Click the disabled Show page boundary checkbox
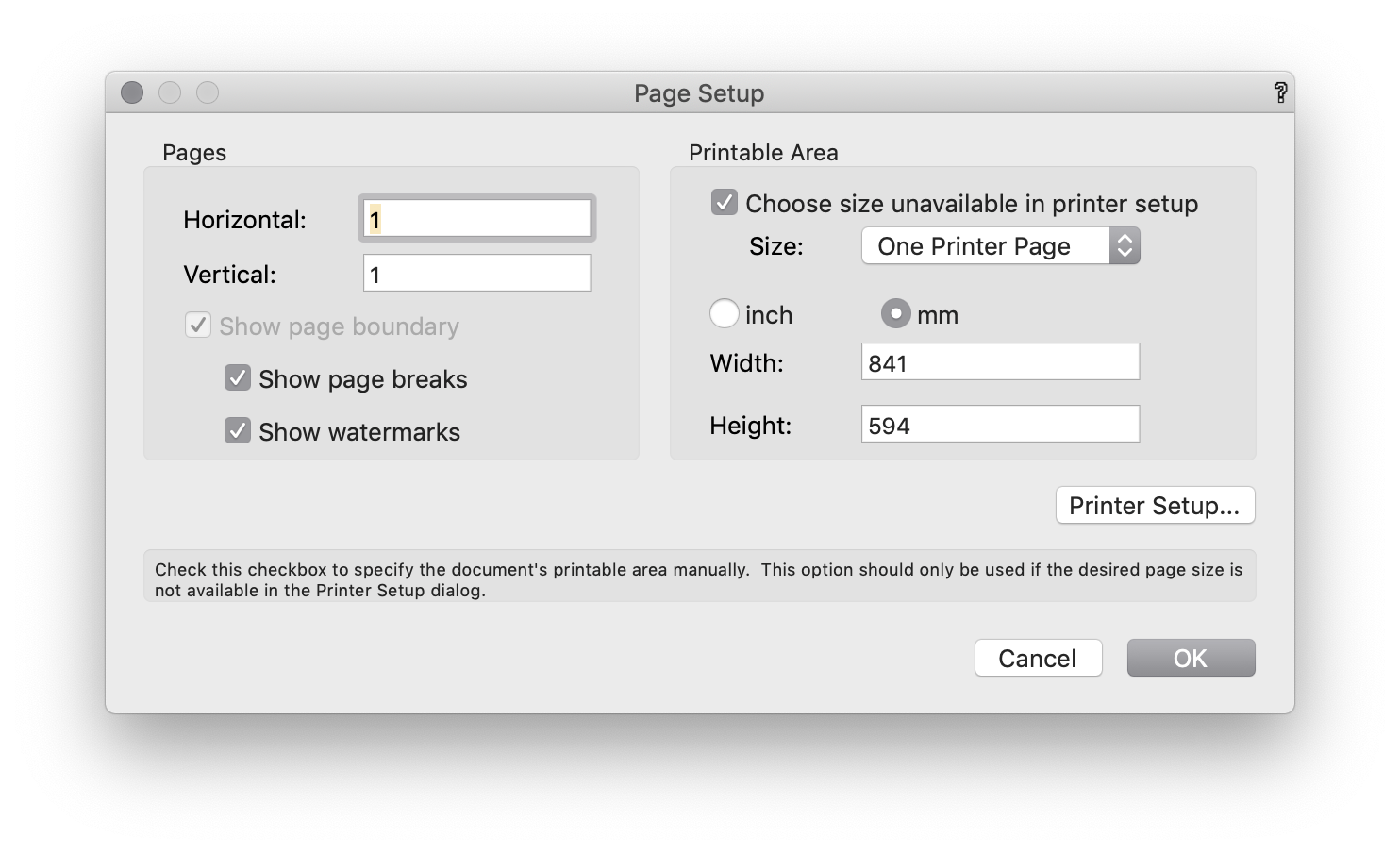The height and width of the screenshot is (853, 1400). coord(198,325)
